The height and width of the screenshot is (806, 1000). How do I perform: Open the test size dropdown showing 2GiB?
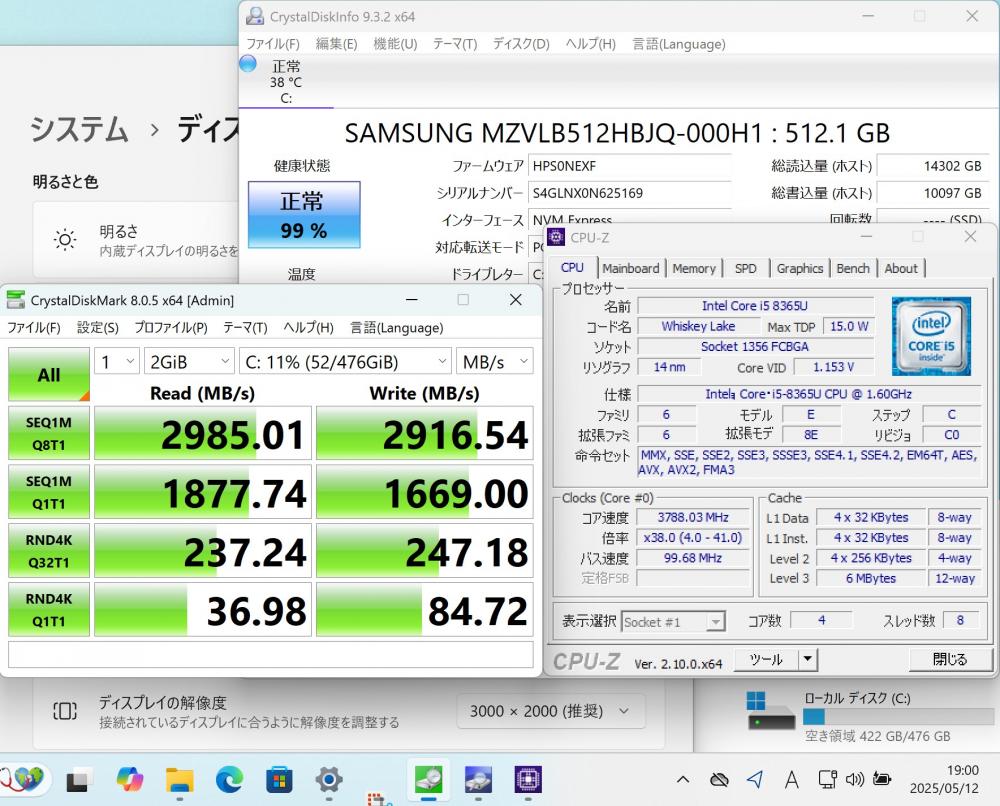[x=189, y=362]
